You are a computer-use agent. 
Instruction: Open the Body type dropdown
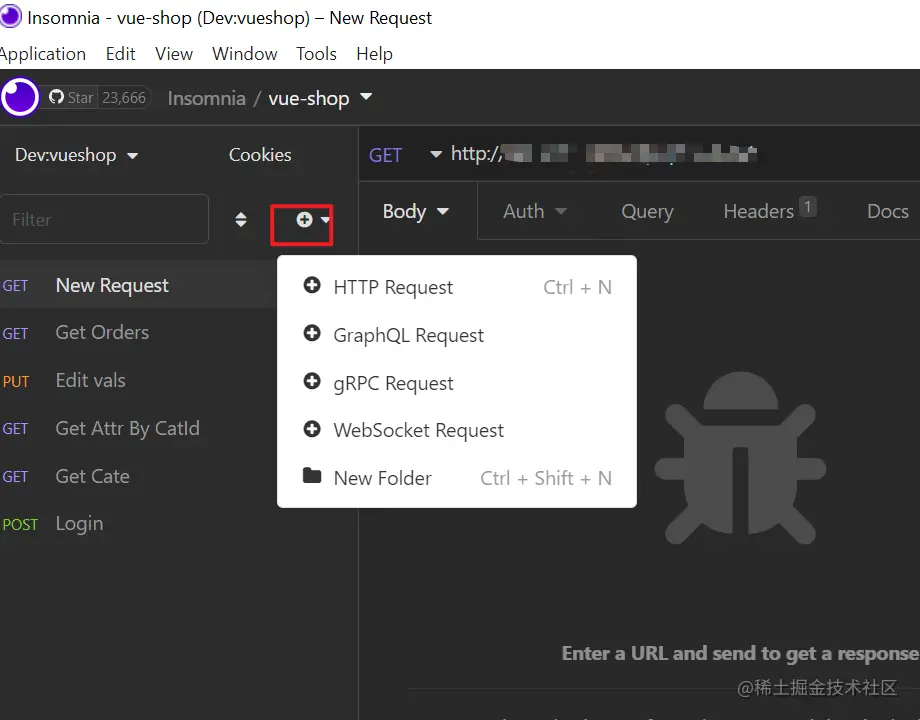415,211
